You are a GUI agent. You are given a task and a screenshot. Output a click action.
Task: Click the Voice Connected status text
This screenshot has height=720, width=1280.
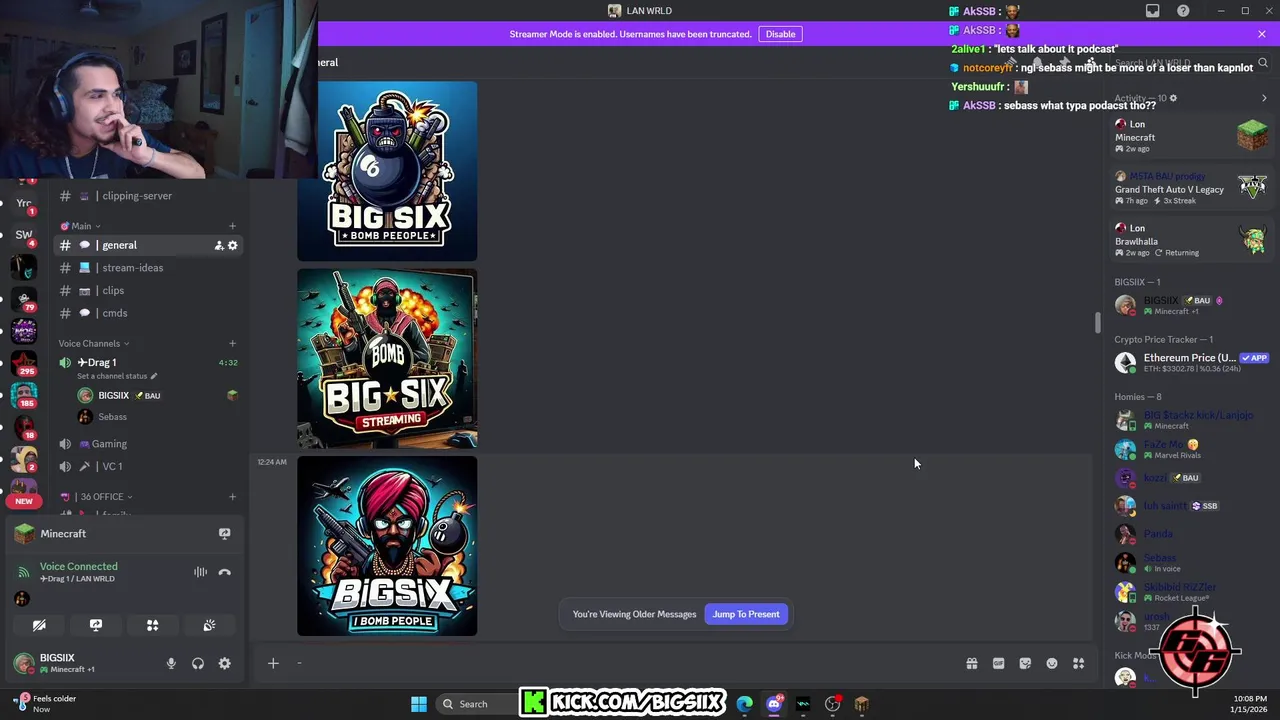[x=79, y=566]
